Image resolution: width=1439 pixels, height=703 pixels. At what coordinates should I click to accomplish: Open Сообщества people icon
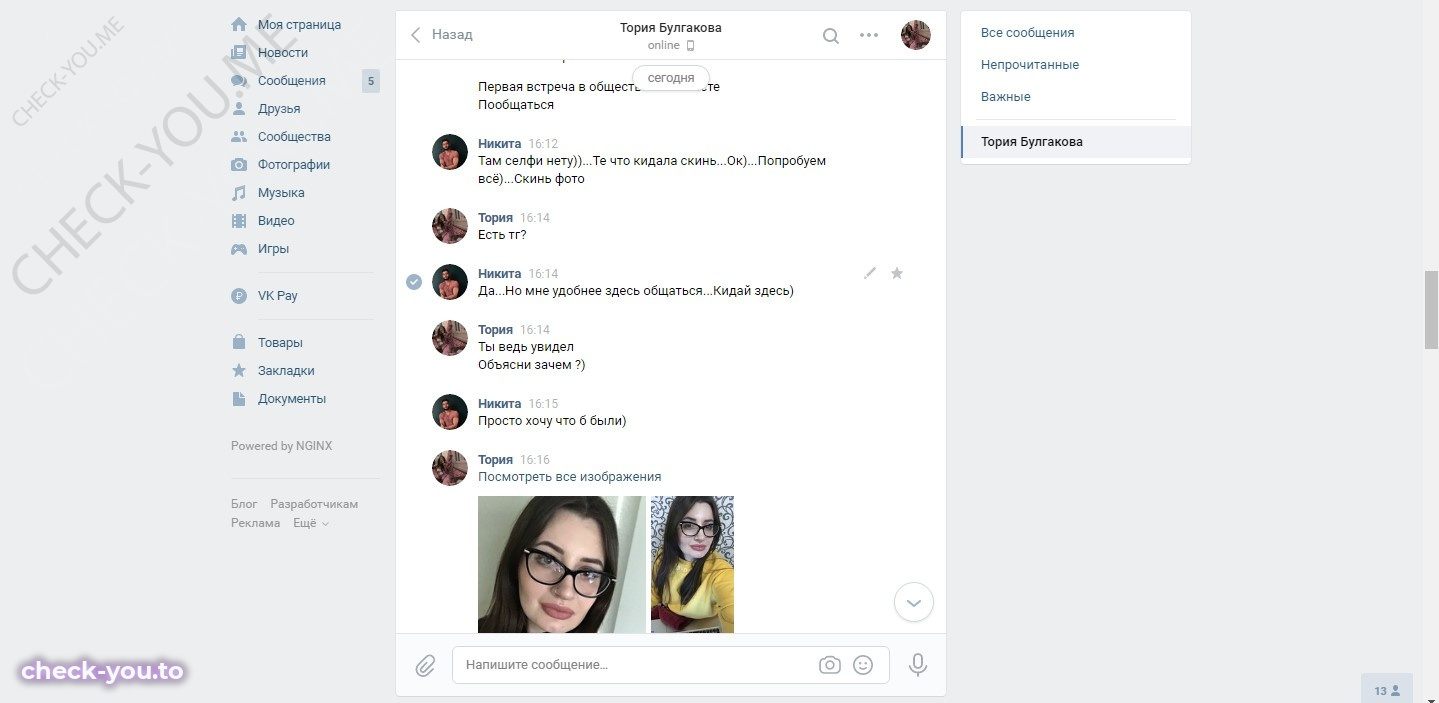coord(239,136)
